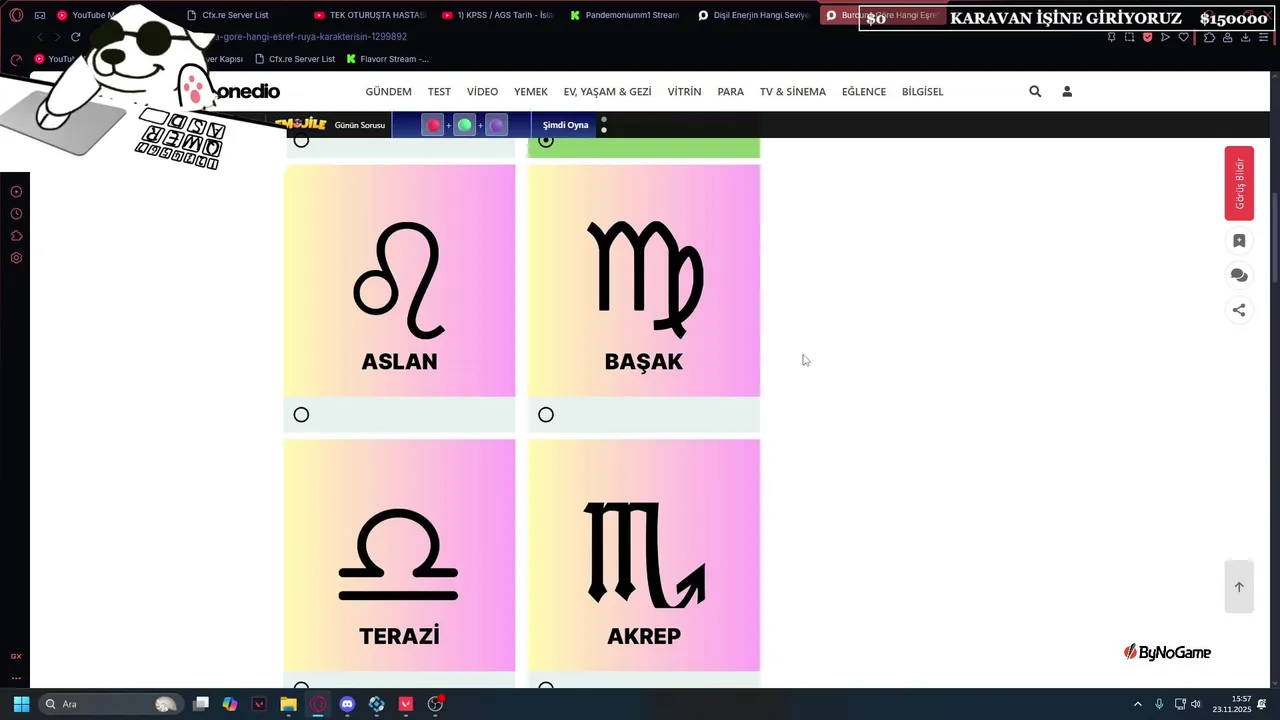The width and height of the screenshot is (1280, 720).
Task: Go back with the browser back arrow
Action: pos(40,37)
